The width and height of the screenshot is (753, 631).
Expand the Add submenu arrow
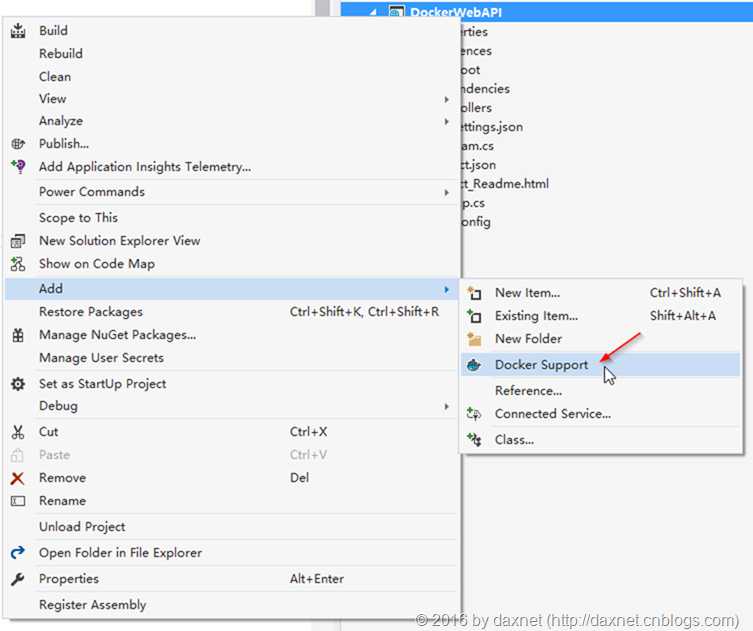[447, 289]
